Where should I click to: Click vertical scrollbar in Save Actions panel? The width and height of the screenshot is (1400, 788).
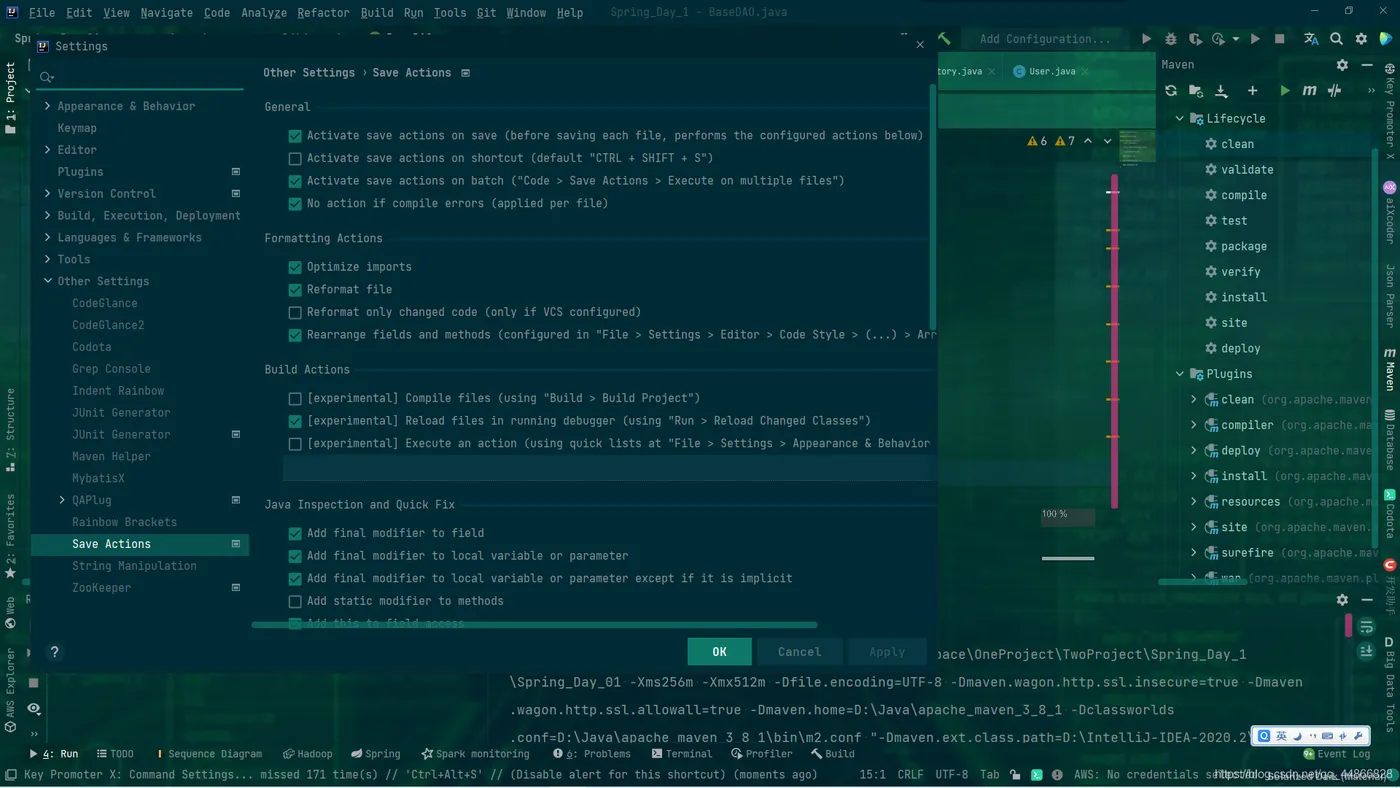[x=933, y=207]
